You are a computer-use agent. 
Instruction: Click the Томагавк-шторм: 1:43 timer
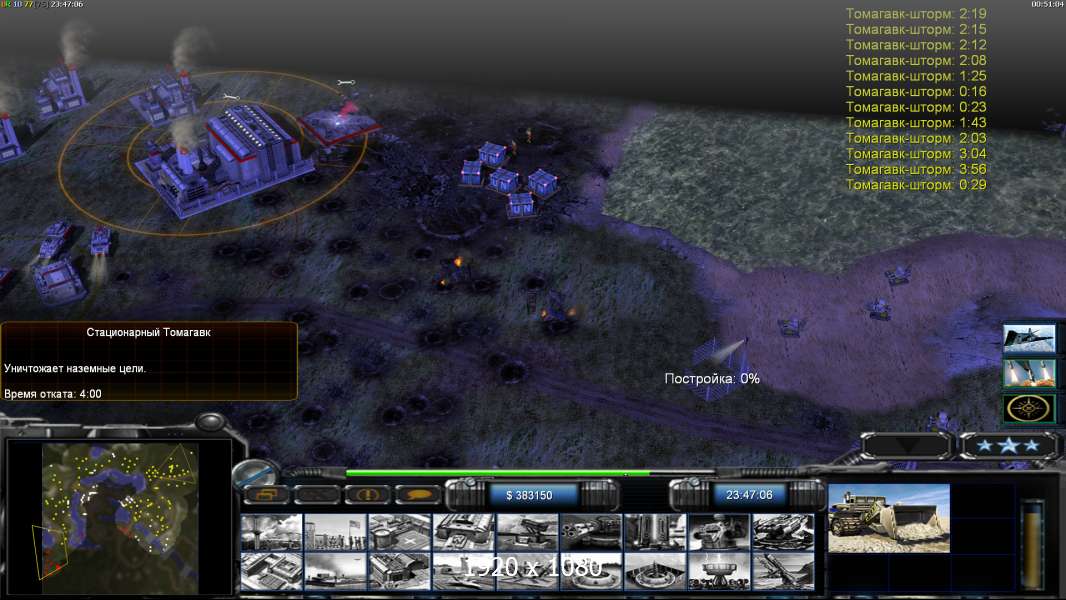[916, 123]
